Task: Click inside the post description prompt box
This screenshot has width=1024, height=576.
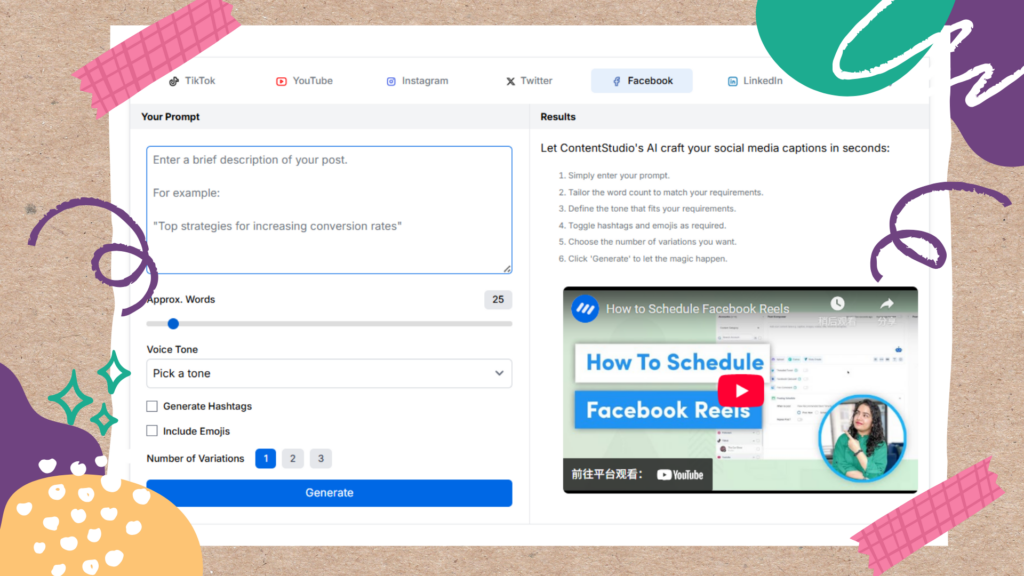Action: coord(329,210)
